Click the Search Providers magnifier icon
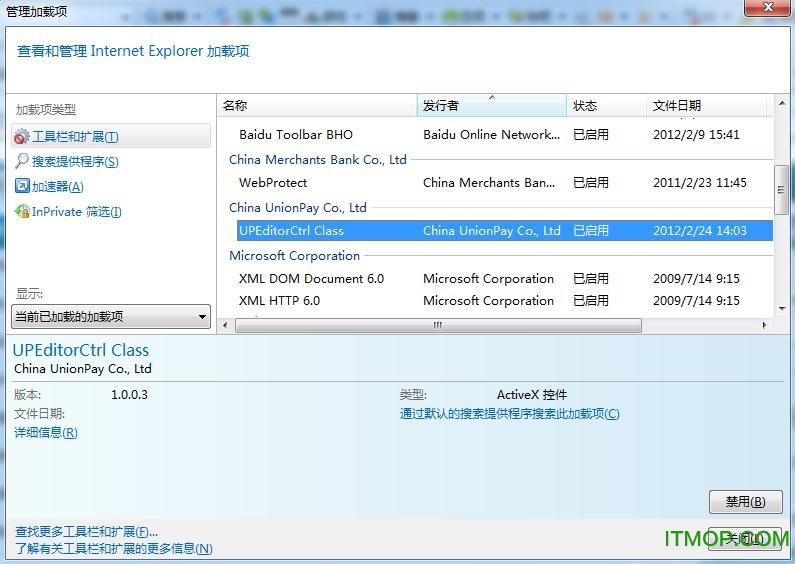 click(x=22, y=162)
